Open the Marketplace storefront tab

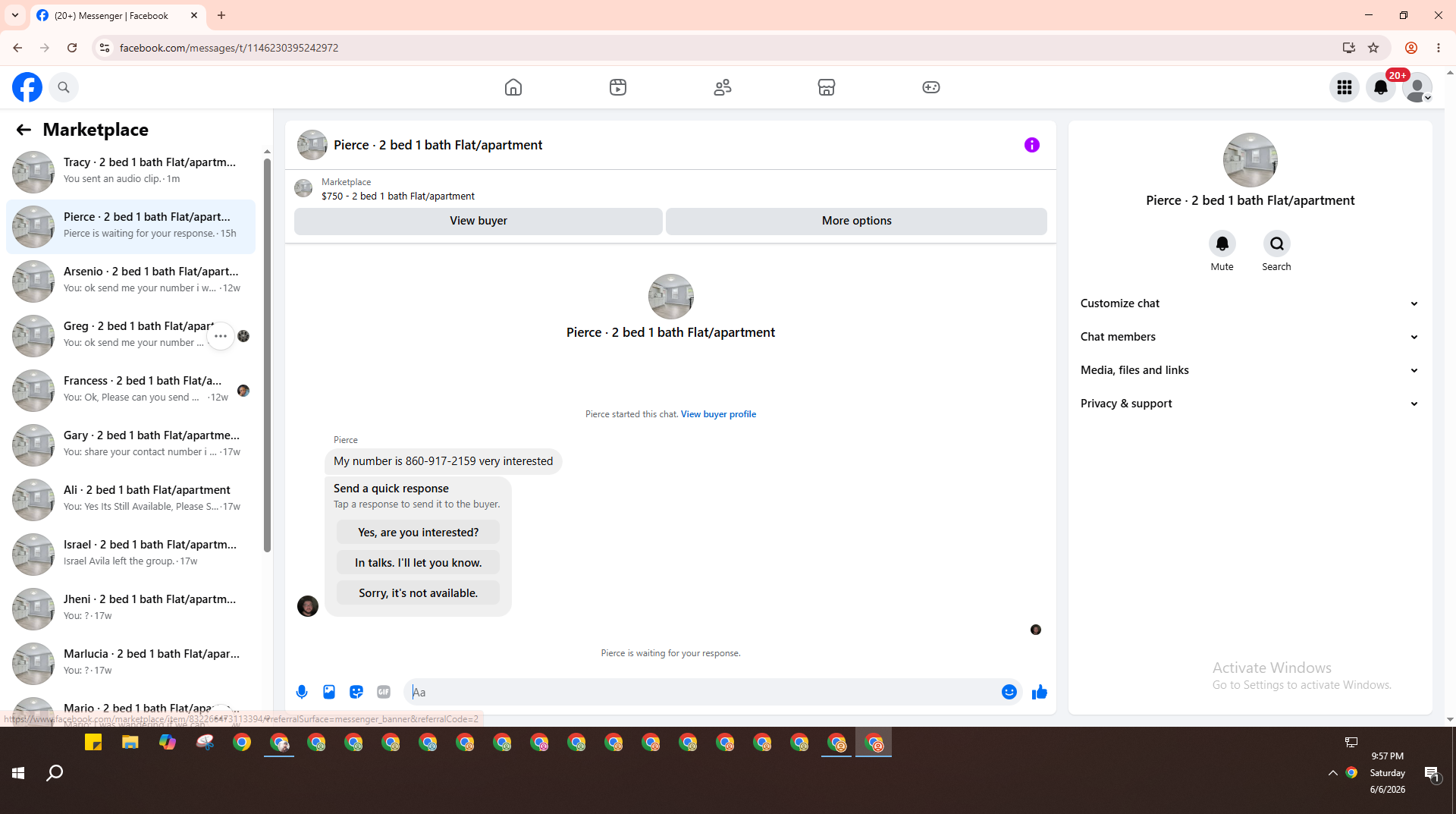(827, 87)
